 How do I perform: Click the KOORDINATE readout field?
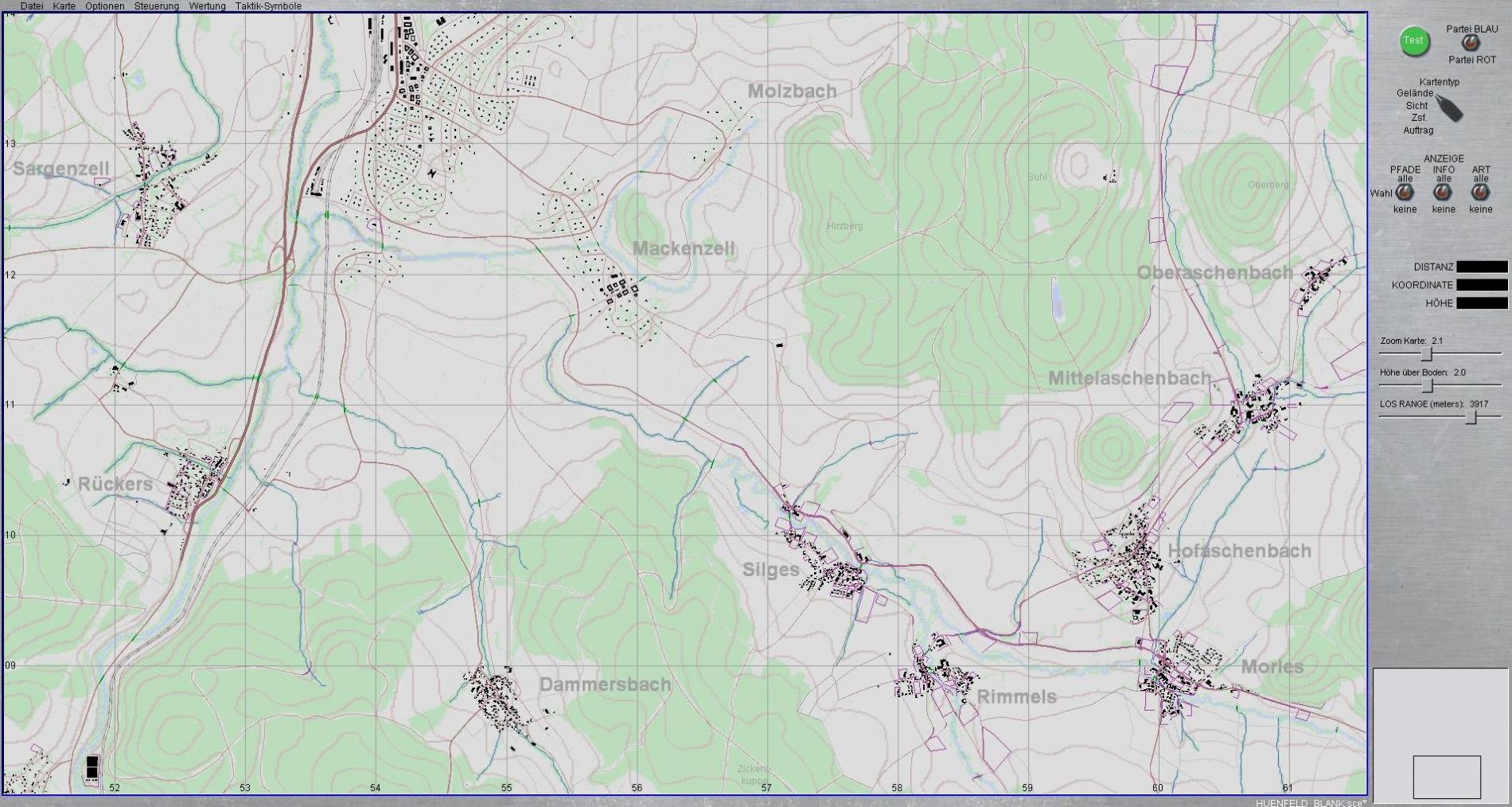[x=1482, y=285]
